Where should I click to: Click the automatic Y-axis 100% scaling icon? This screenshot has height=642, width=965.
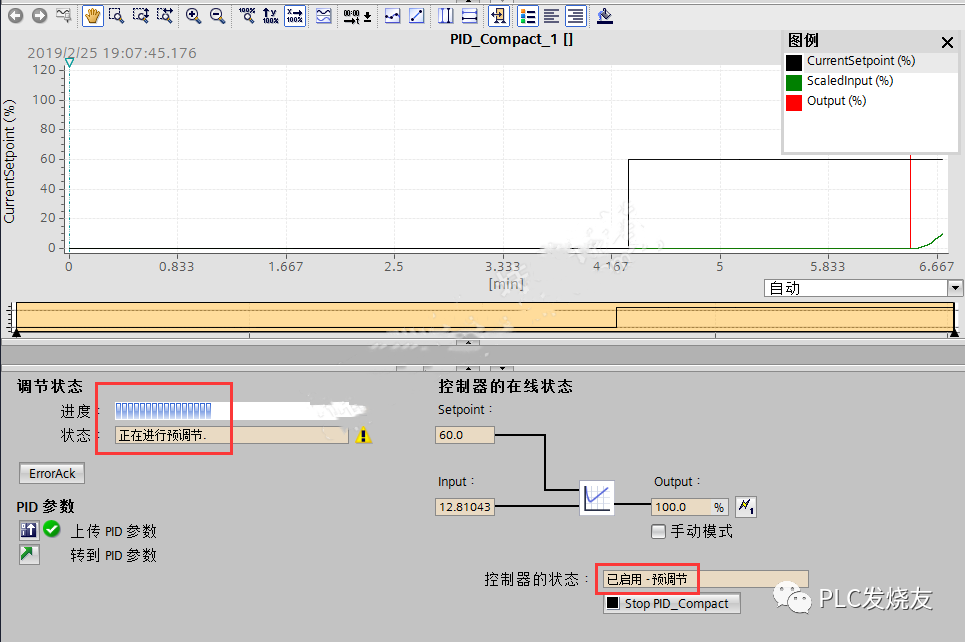coord(271,15)
